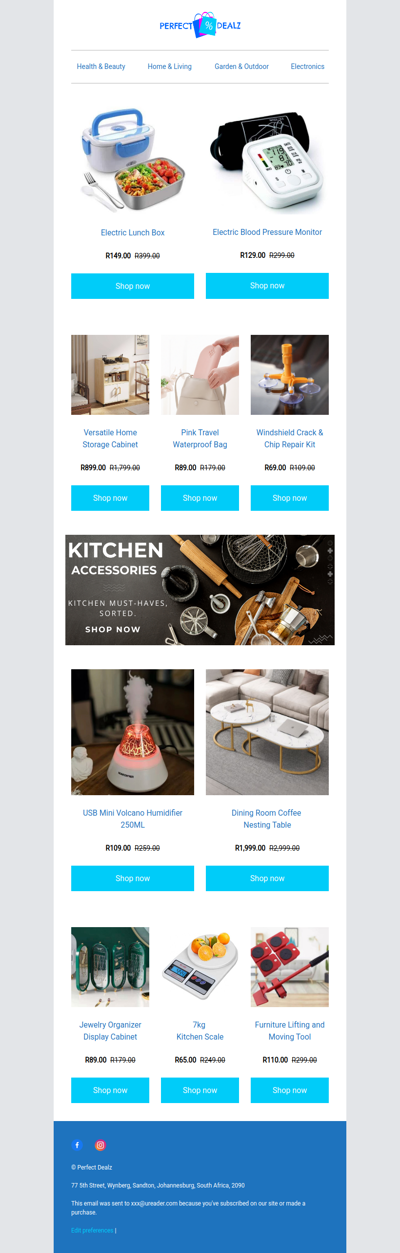This screenshot has height=1253, width=400.
Task: Select the Health & Beauty menu item
Action: pyautogui.click(x=101, y=66)
